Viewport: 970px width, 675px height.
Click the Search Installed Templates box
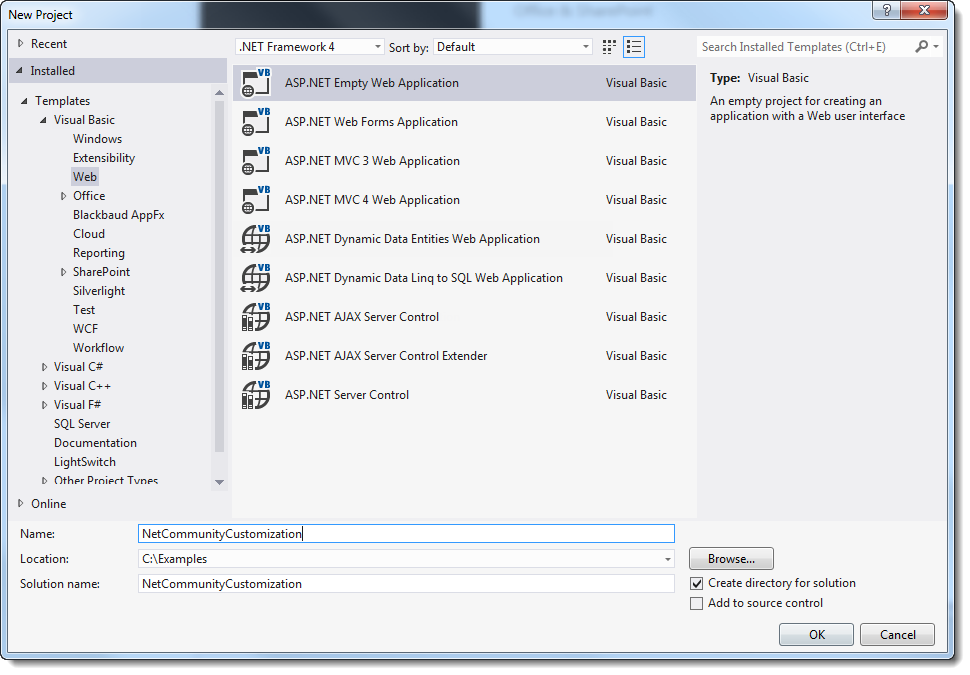(x=804, y=47)
